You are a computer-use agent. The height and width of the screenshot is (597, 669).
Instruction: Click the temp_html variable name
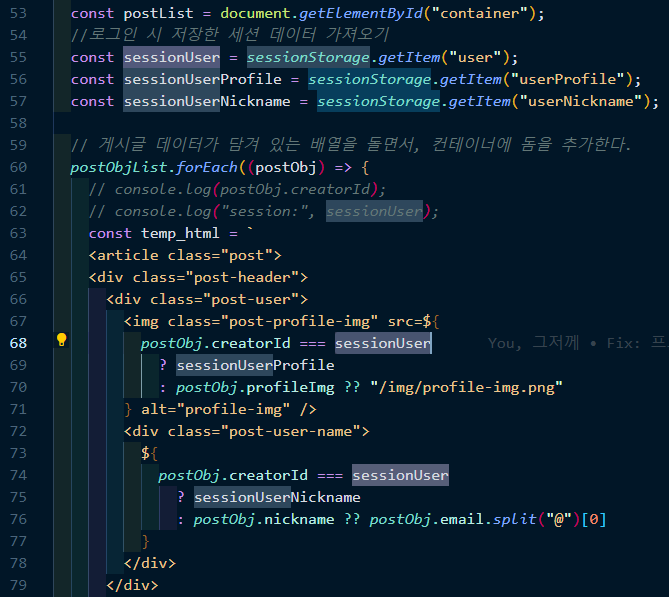tap(180, 233)
